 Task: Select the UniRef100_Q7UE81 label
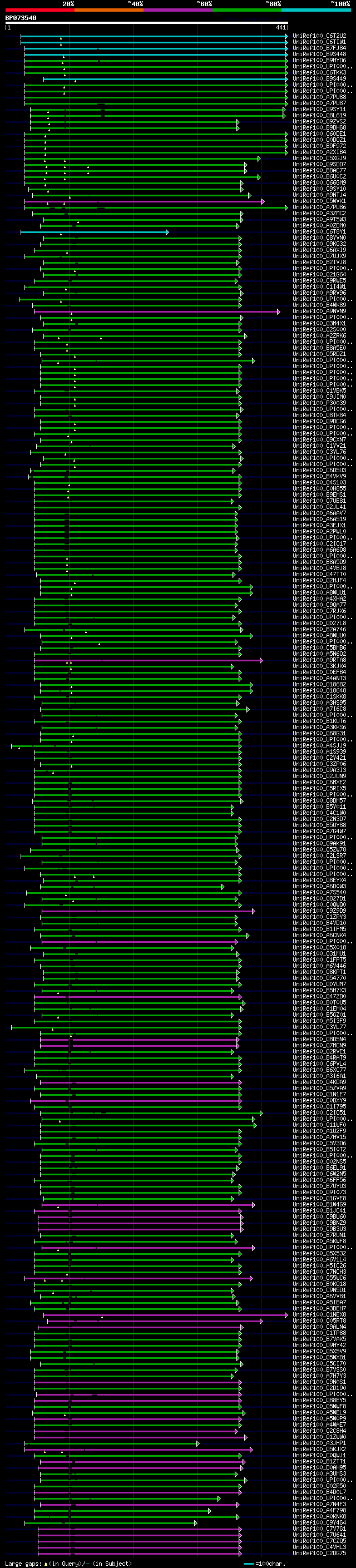(x=319, y=501)
